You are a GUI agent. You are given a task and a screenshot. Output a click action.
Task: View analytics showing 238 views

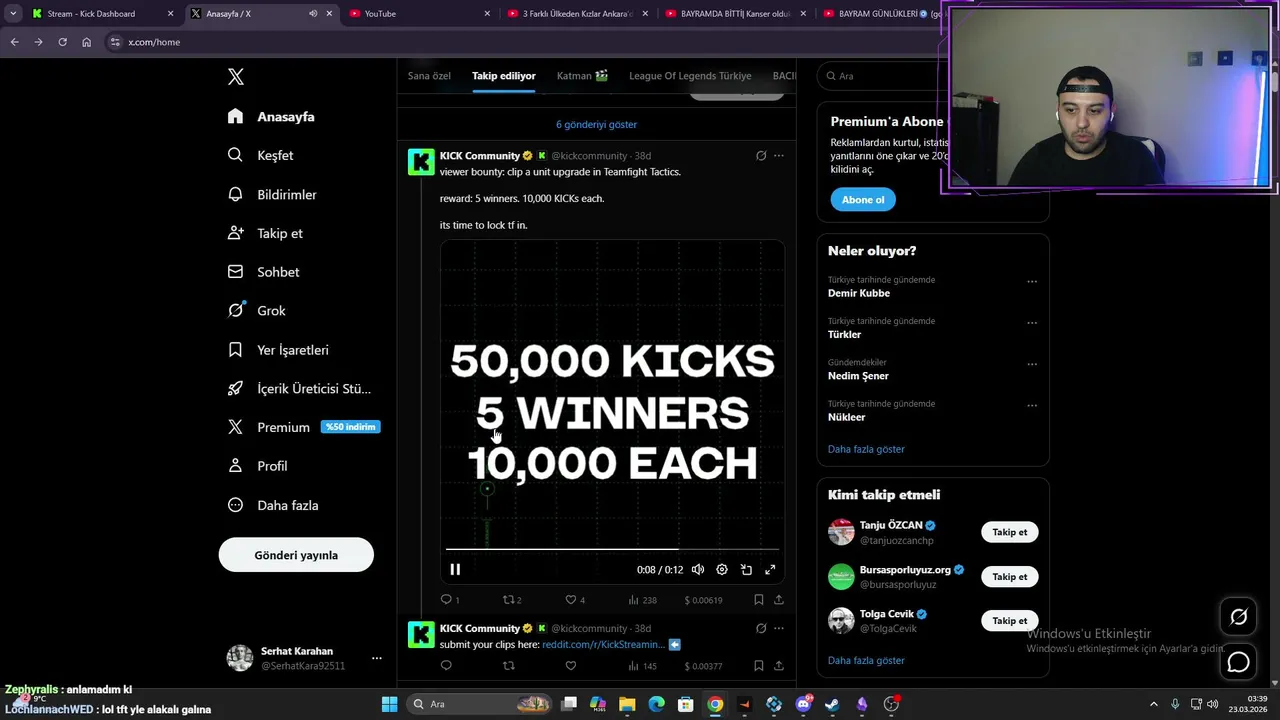coord(642,600)
